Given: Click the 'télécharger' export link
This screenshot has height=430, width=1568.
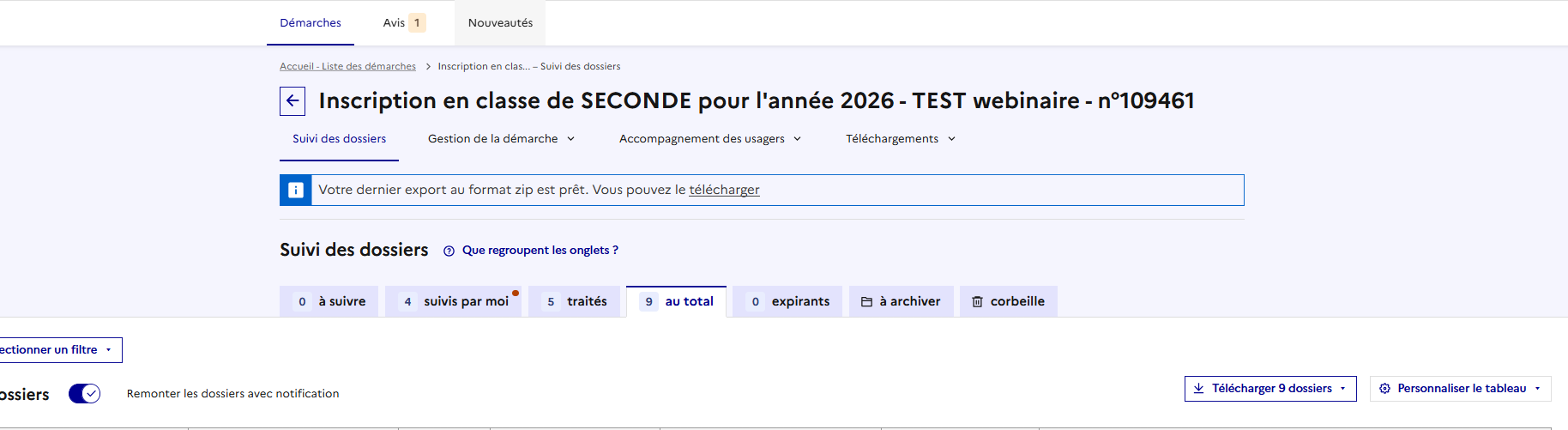Looking at the screenshot, I should (x=724, y=190).
